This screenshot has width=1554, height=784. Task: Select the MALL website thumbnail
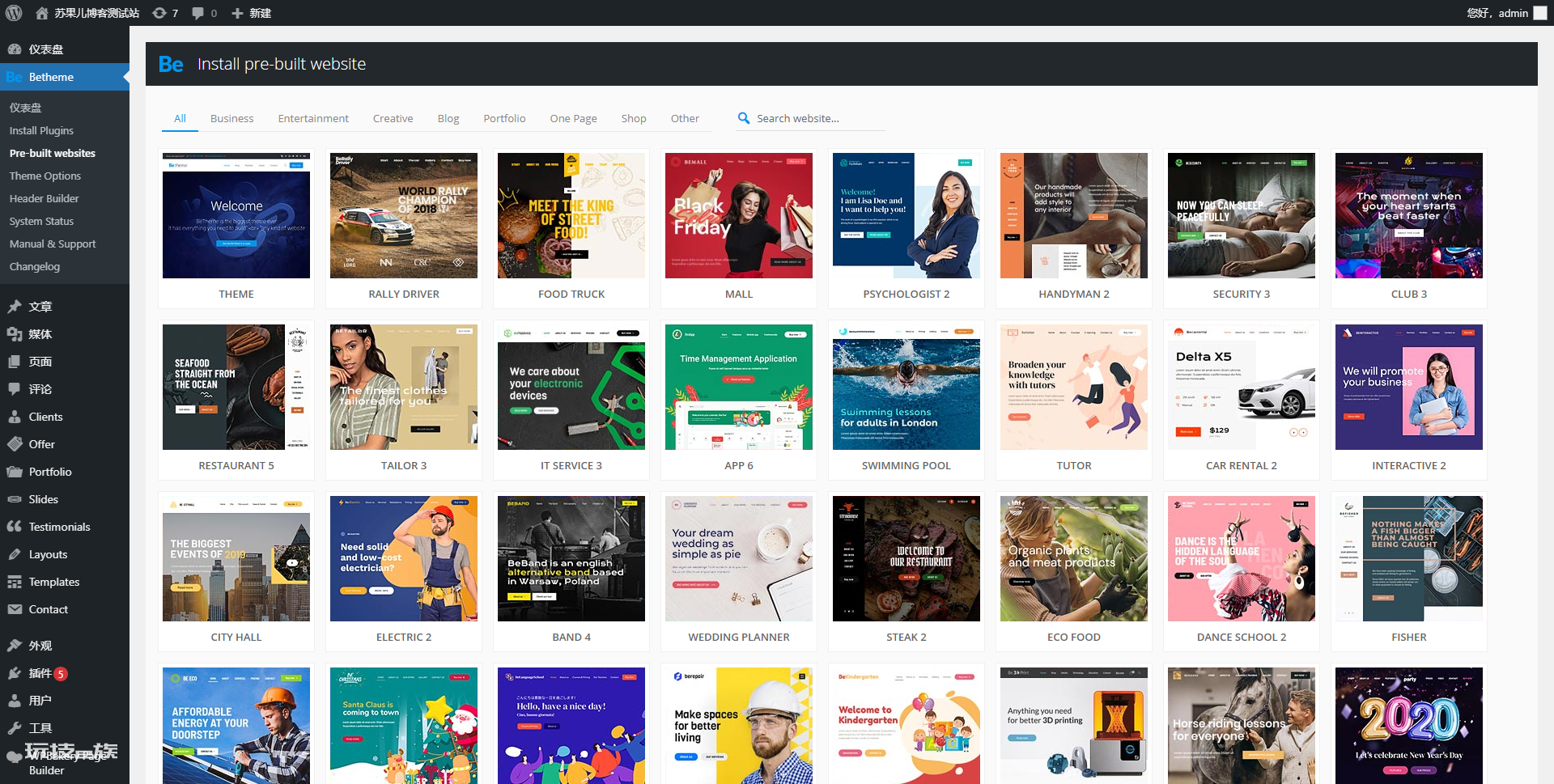coord(739,215)
